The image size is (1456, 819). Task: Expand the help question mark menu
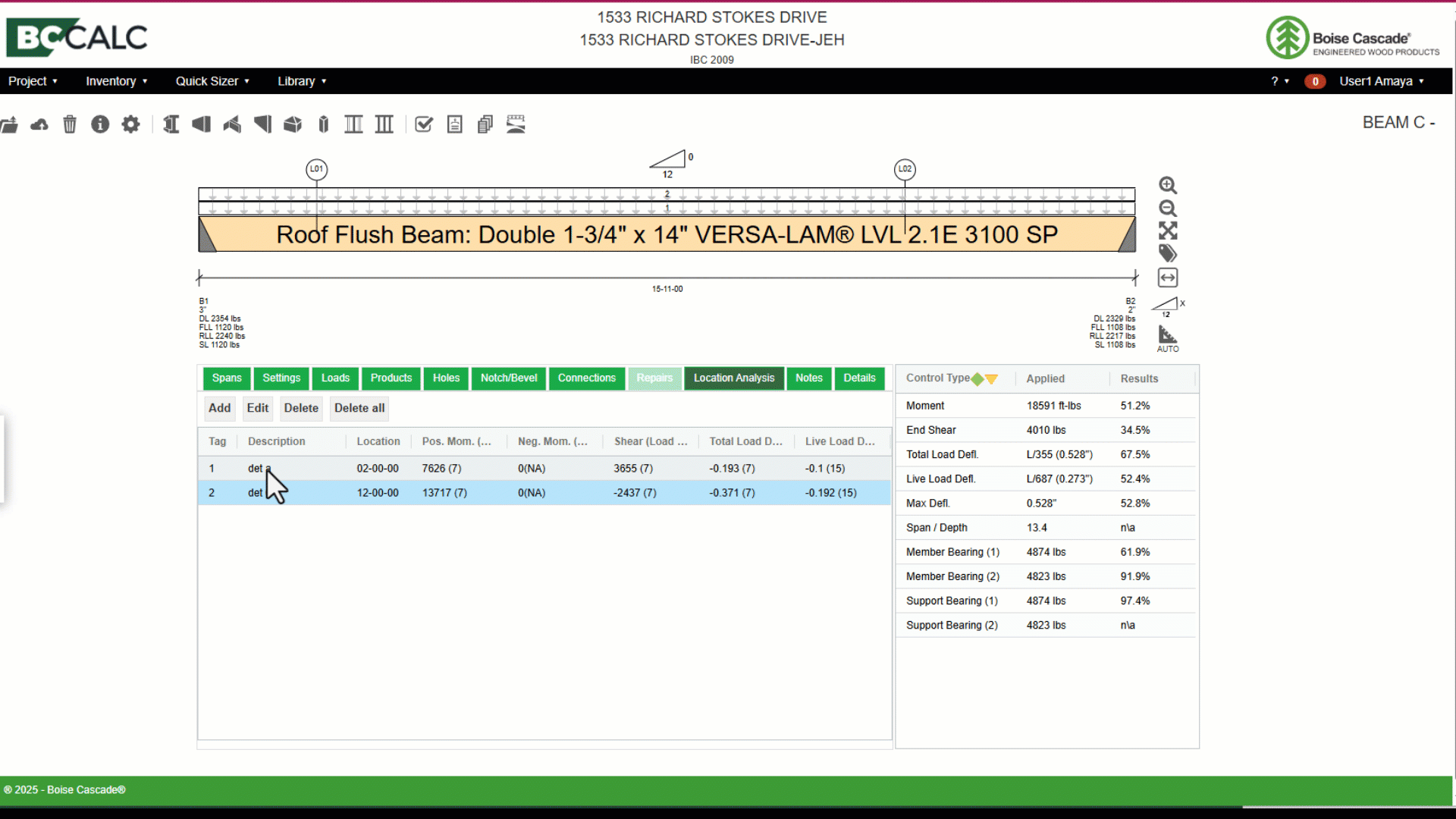pos(1280,81)
